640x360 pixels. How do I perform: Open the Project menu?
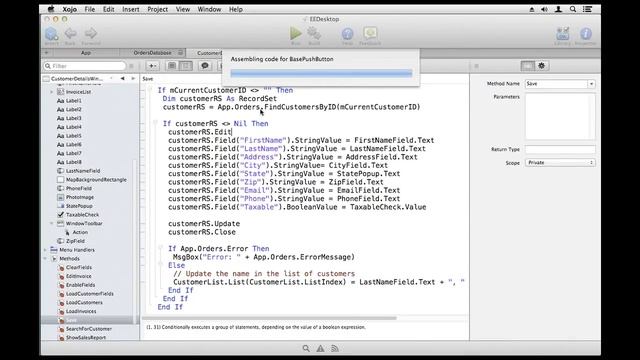(158, 9)
